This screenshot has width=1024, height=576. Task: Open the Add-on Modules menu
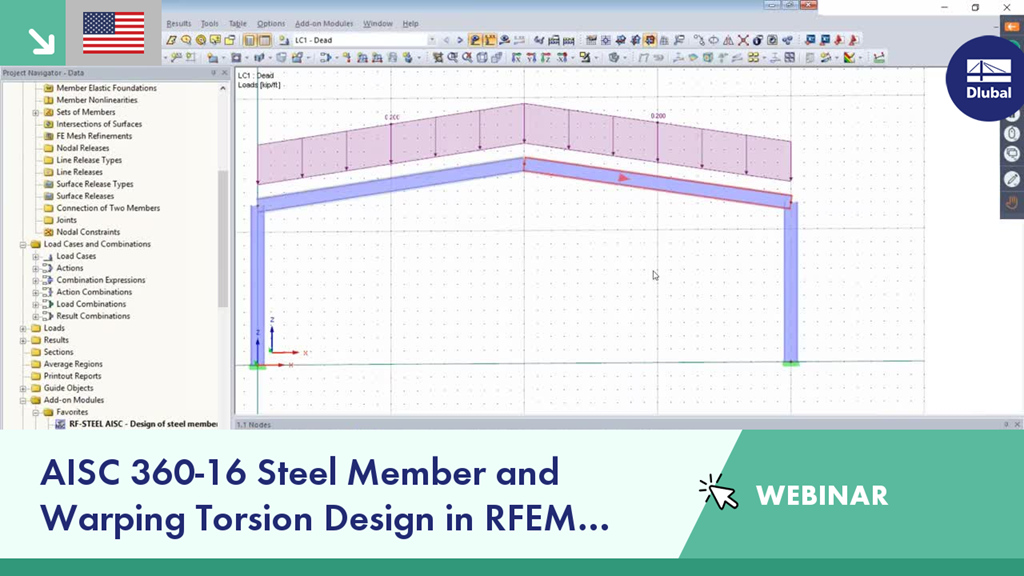pos(324,24)
